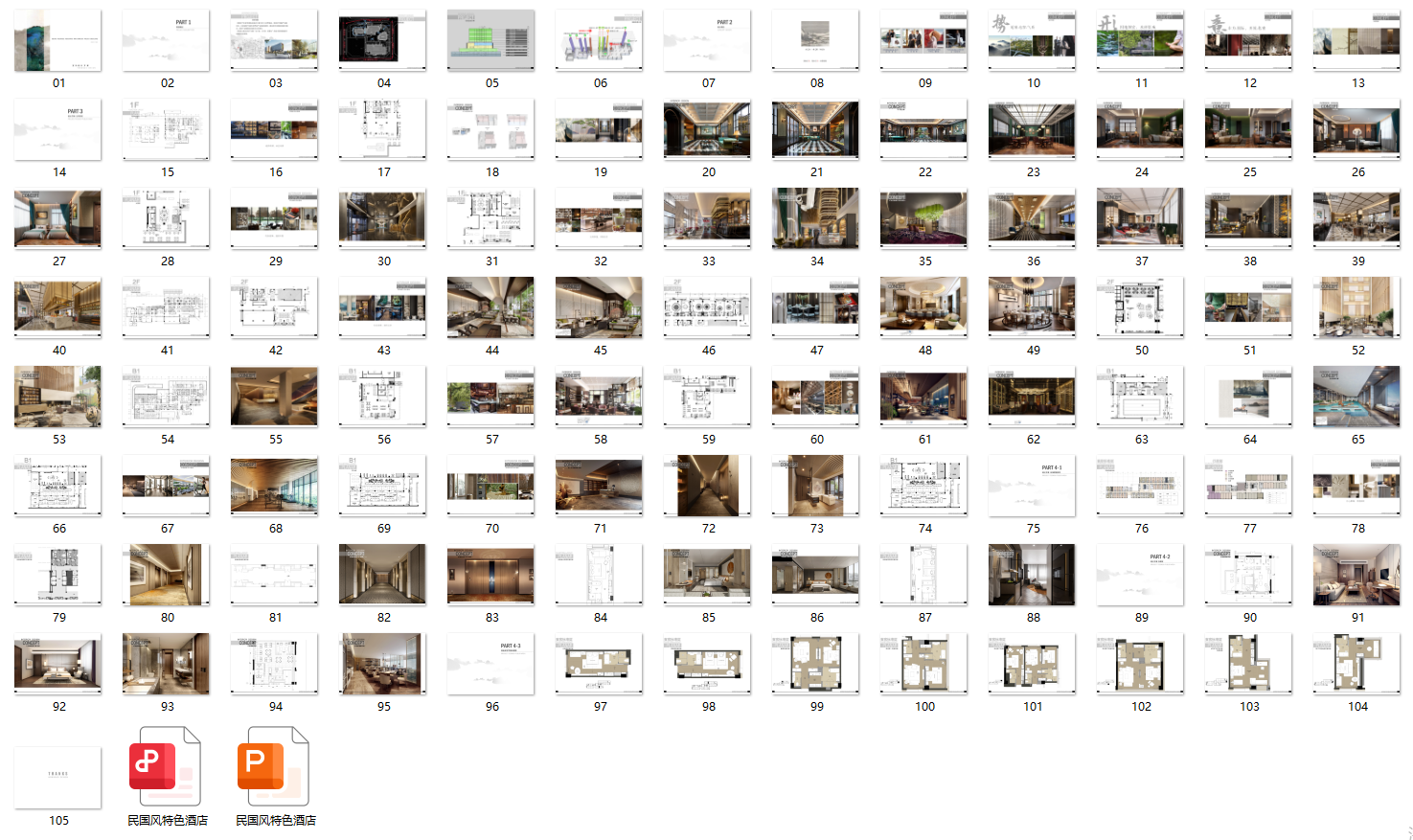The height and width of the screenshot is (840, 1413).
Task: Select thumbnail 13 in the top row
Action: click(x=1356, y=40)
